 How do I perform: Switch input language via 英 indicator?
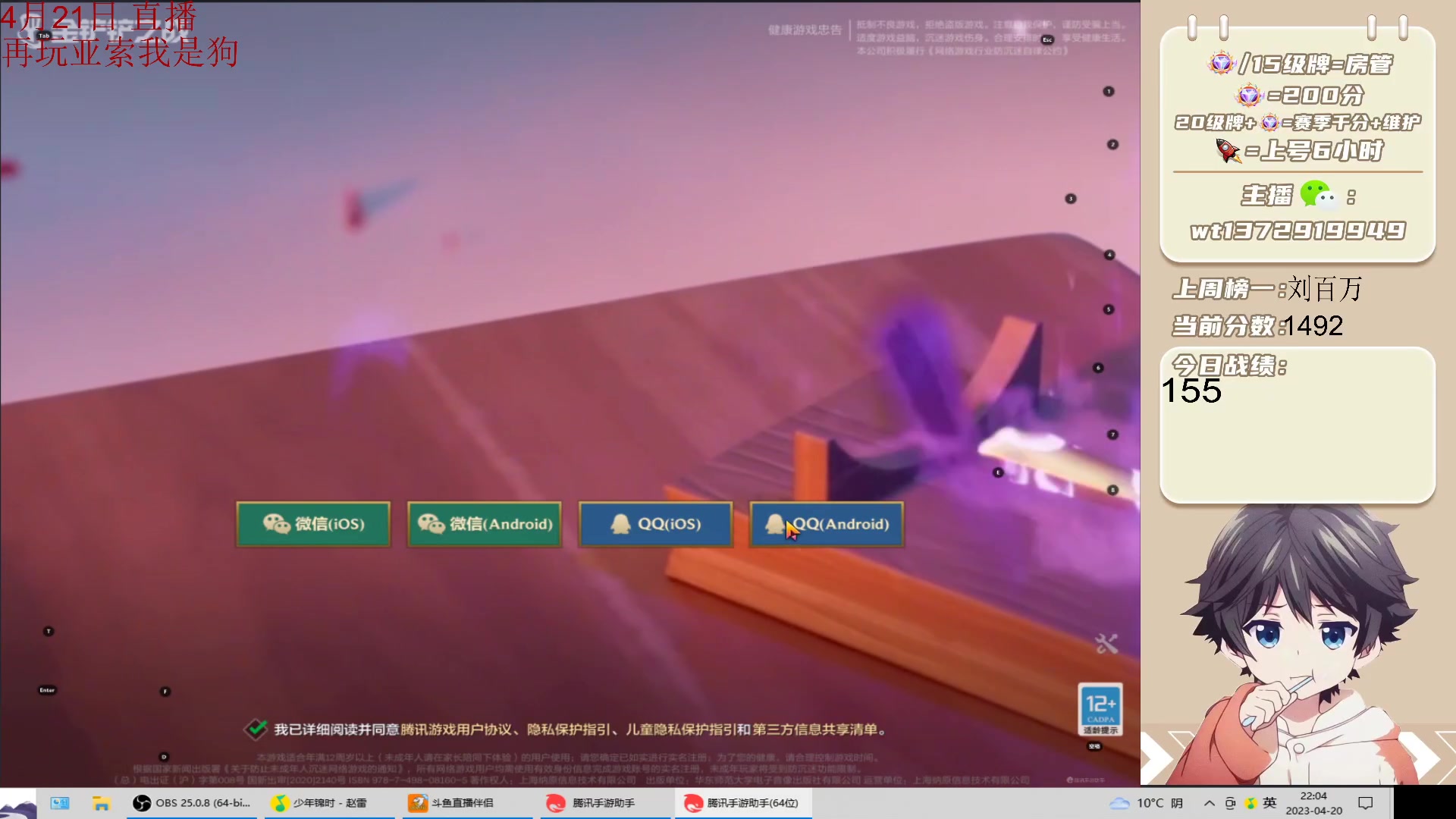click(x=1269, y=803)
